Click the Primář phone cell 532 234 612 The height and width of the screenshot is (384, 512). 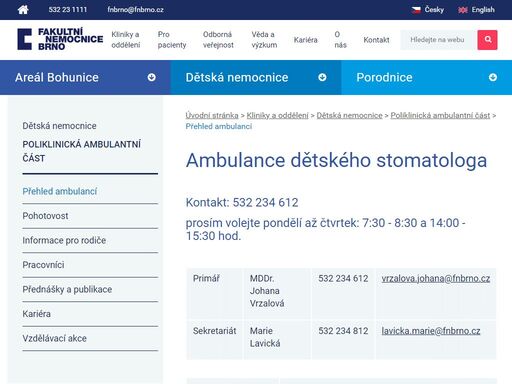(343, 294)
